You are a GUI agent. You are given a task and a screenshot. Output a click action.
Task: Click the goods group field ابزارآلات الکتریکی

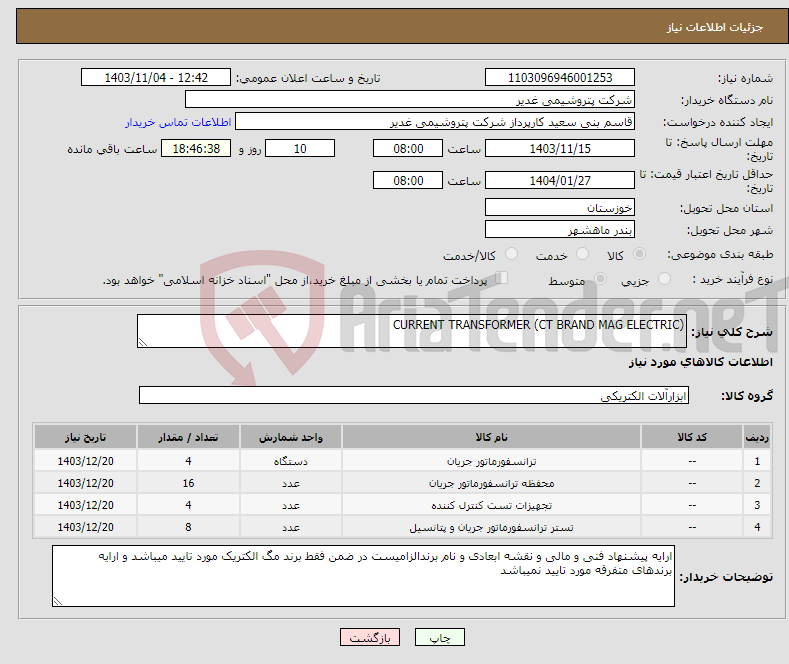[x=414, y=395]
